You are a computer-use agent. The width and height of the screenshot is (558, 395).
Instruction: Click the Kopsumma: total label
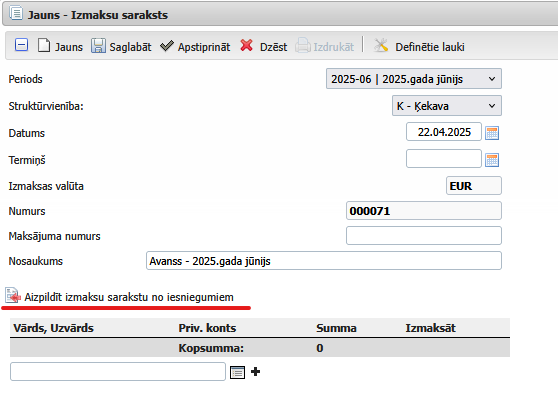[x=211, y=348]
